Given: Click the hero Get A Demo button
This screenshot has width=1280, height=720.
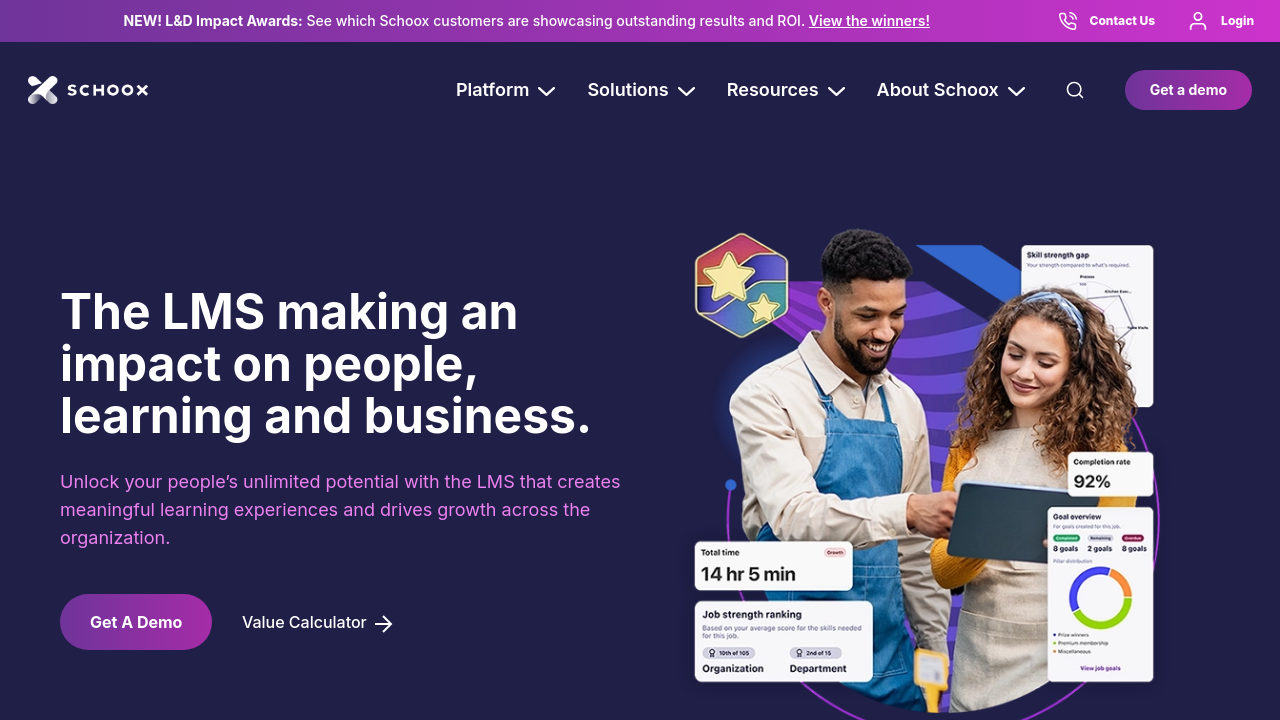Looking at the screenshot, I should click(x=136, y=622).
